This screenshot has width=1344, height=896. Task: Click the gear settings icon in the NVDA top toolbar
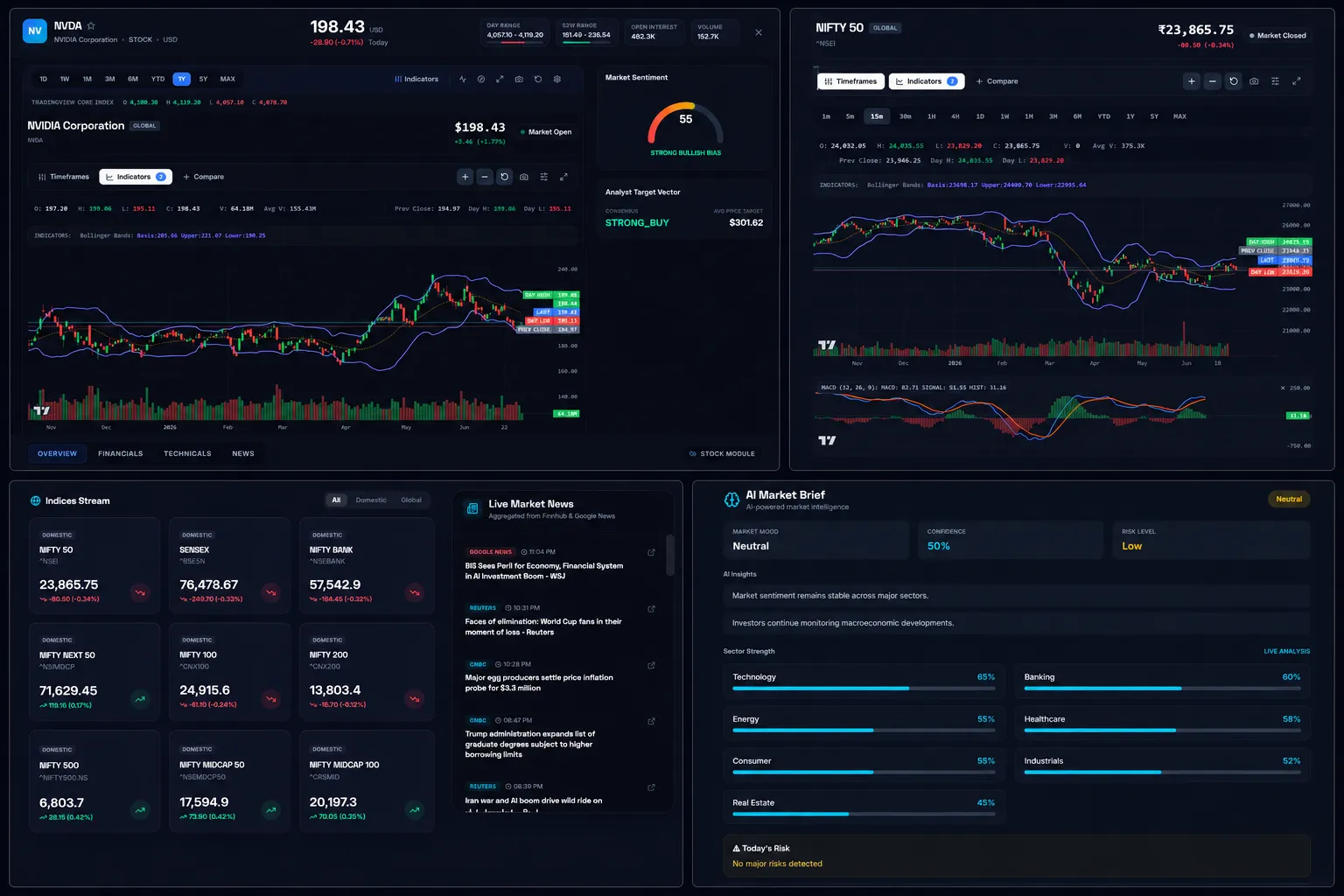(557, 79)
